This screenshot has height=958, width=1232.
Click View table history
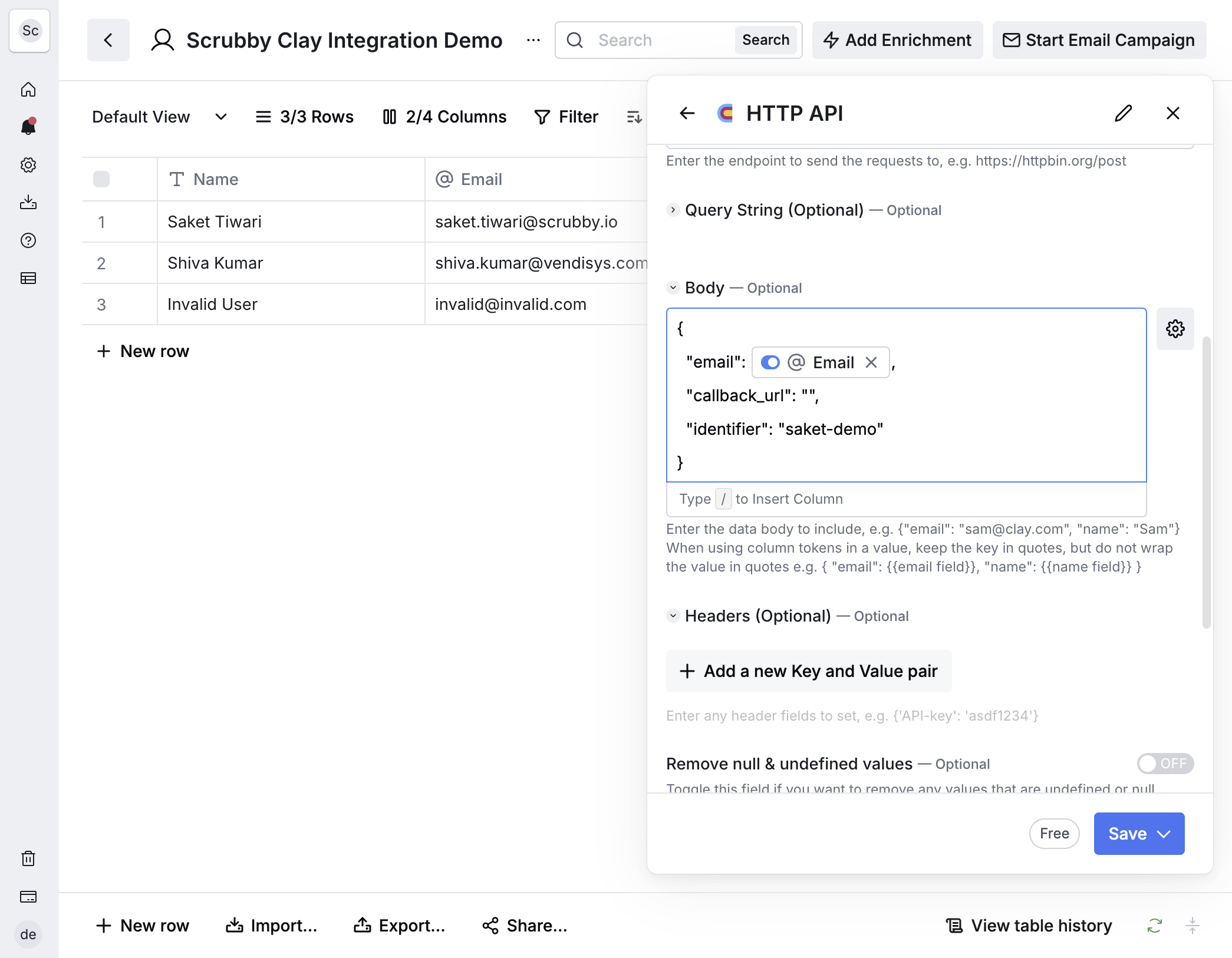click(x=1029, y=926)
